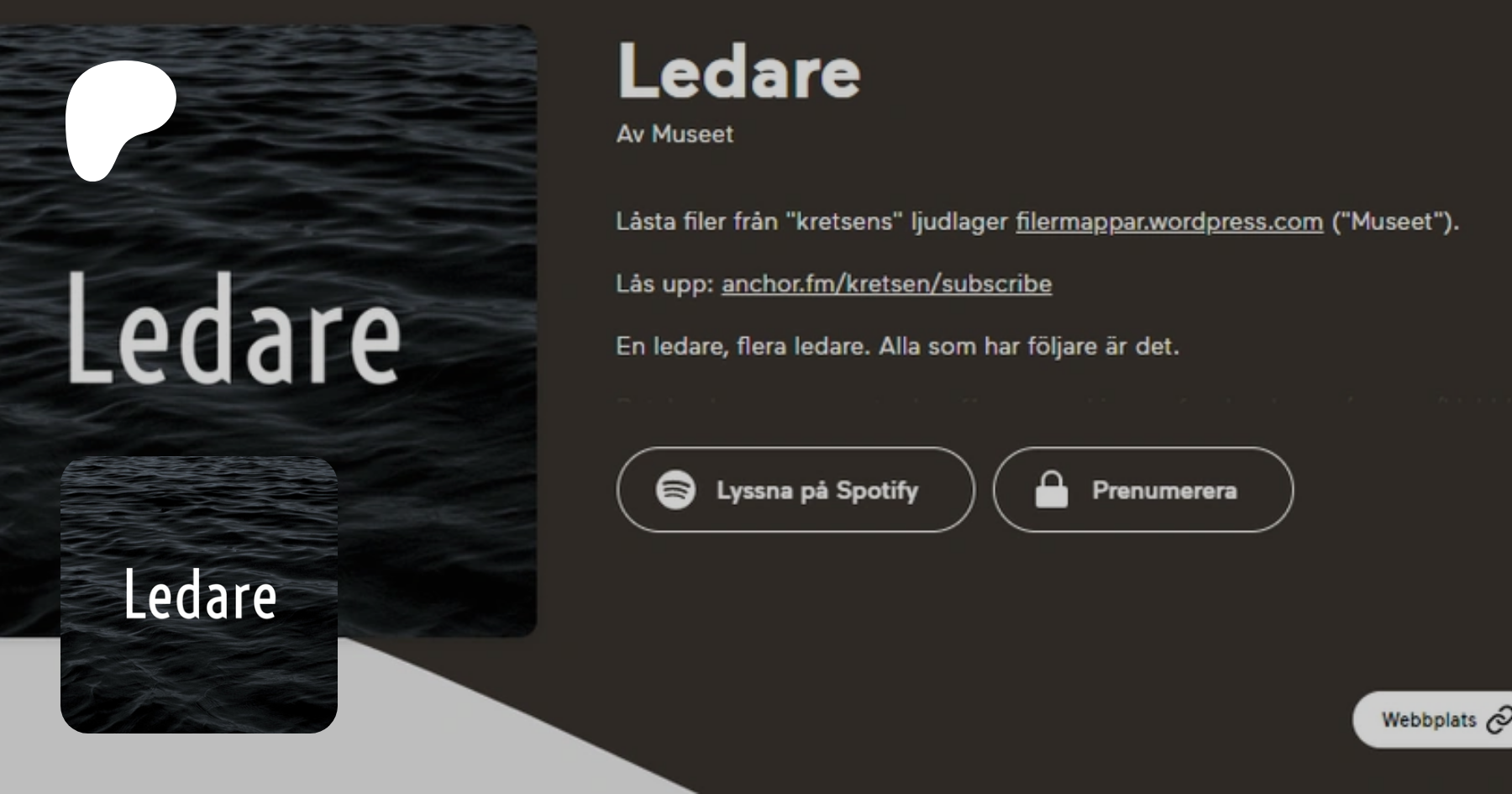
Task: Follow the anchor.fm/kretsen/subscribe link
Action: 886,284
